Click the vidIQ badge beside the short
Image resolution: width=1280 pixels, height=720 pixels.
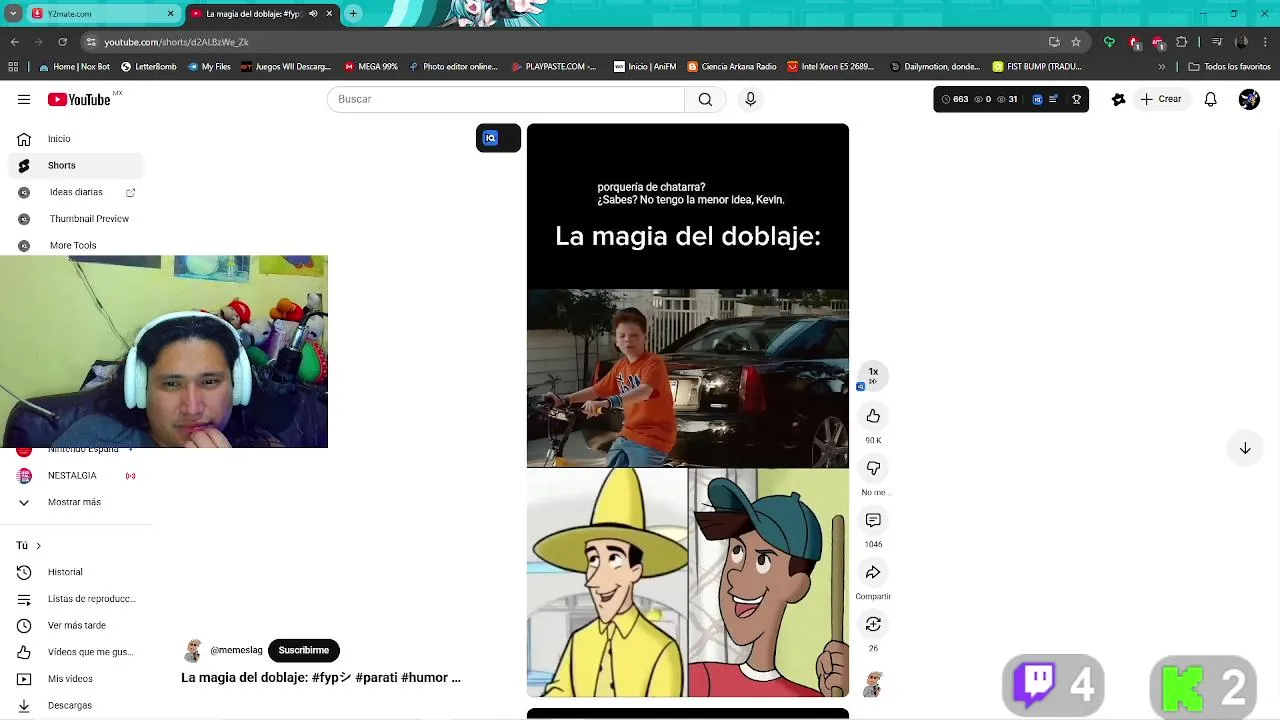point(498,138)
